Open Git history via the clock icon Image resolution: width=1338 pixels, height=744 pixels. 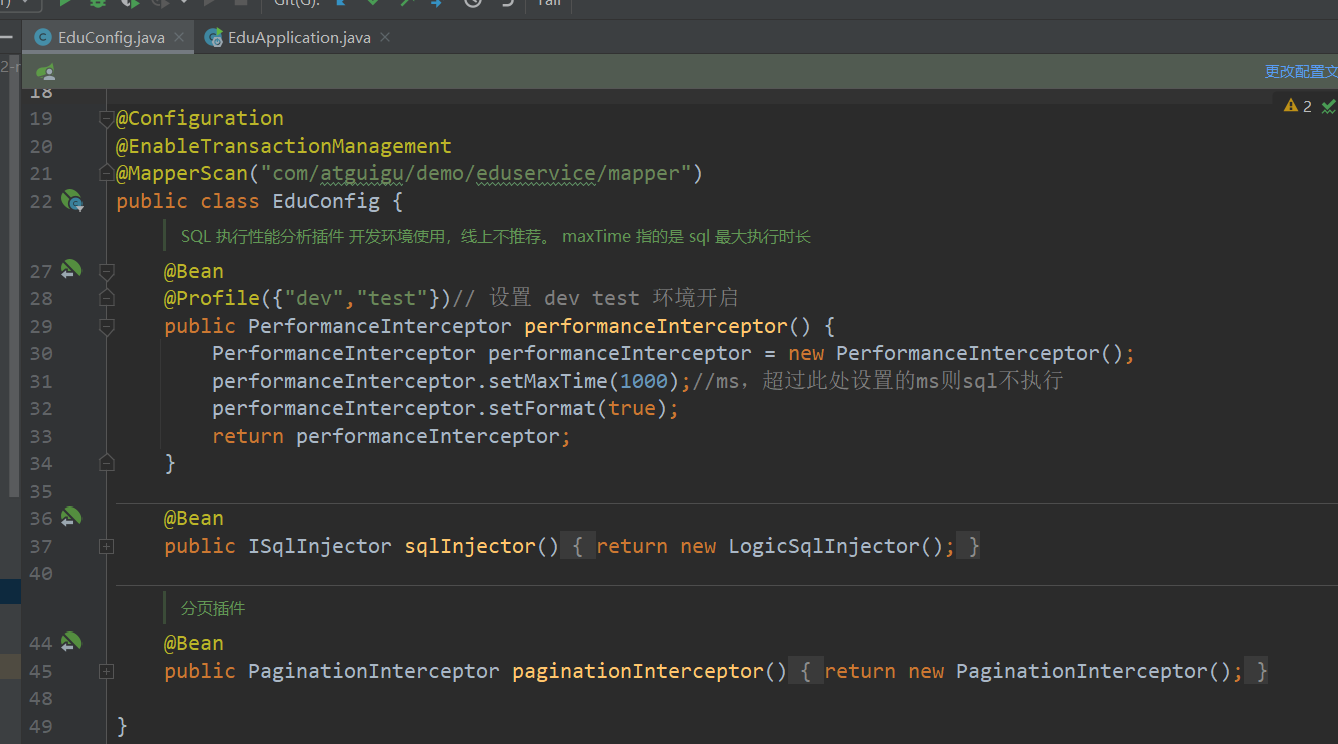click(x=473, y=3)
